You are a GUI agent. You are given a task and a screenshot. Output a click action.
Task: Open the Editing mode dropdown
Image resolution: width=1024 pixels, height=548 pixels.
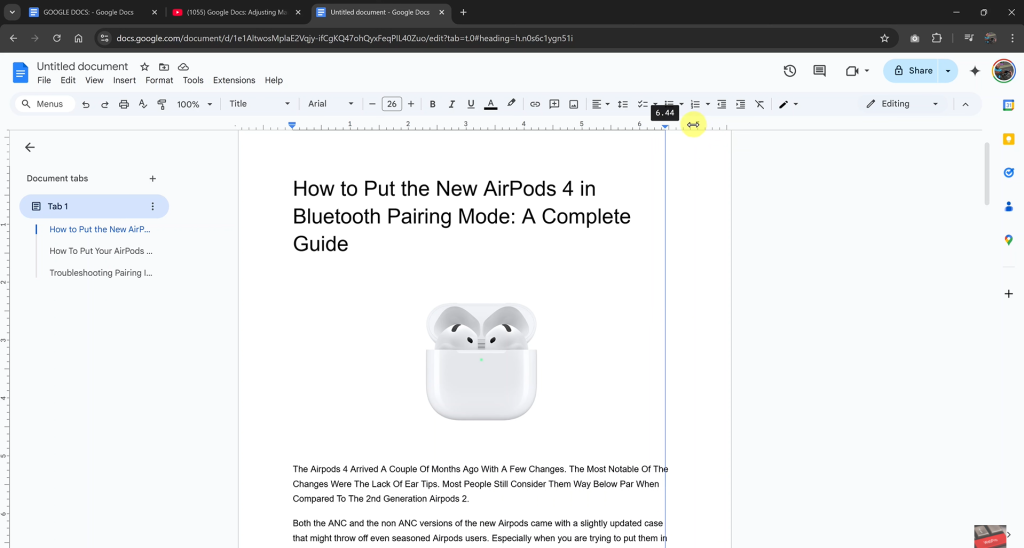click(x=903, y=104)
